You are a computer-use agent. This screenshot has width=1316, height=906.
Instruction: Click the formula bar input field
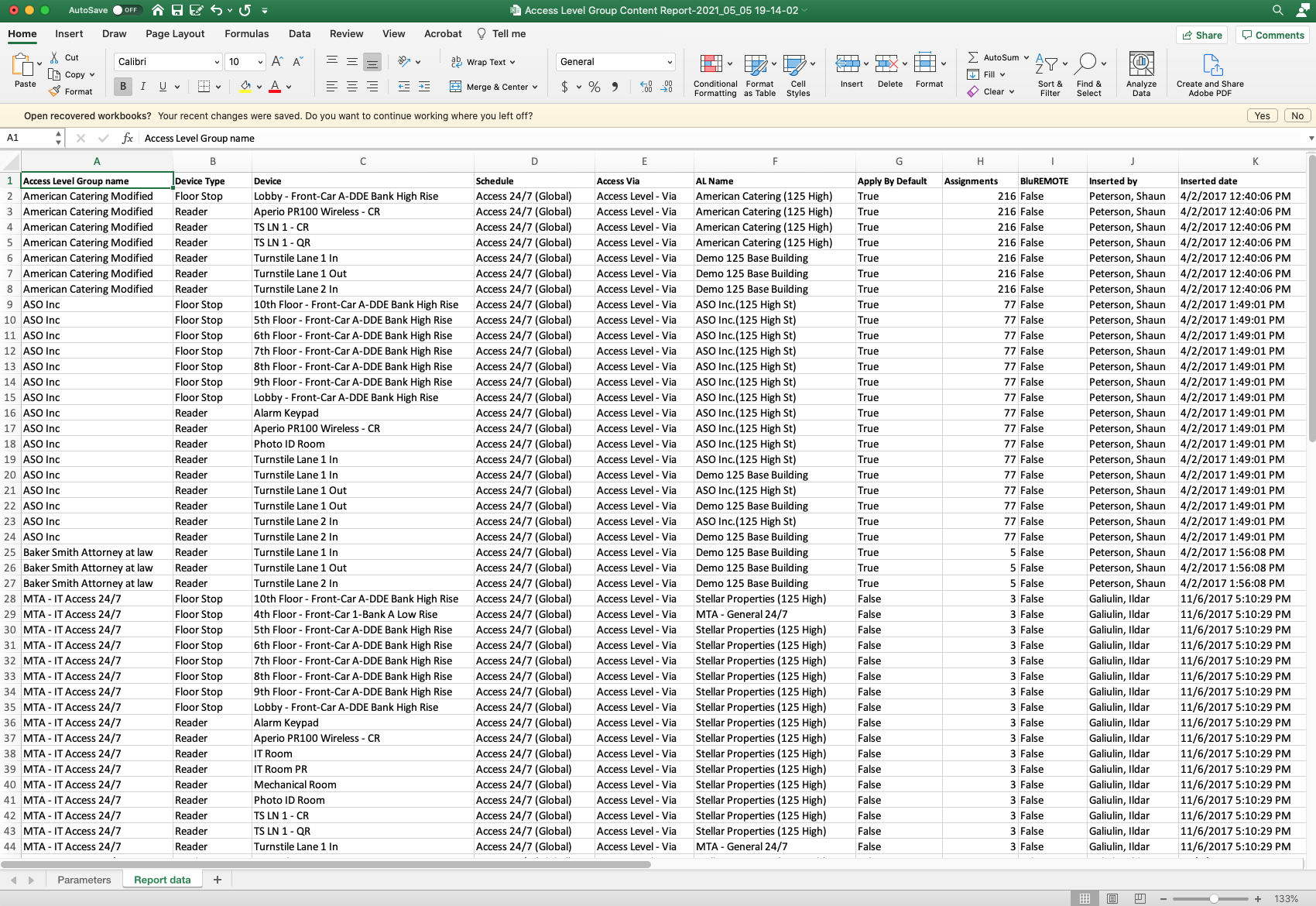(464, 138)
